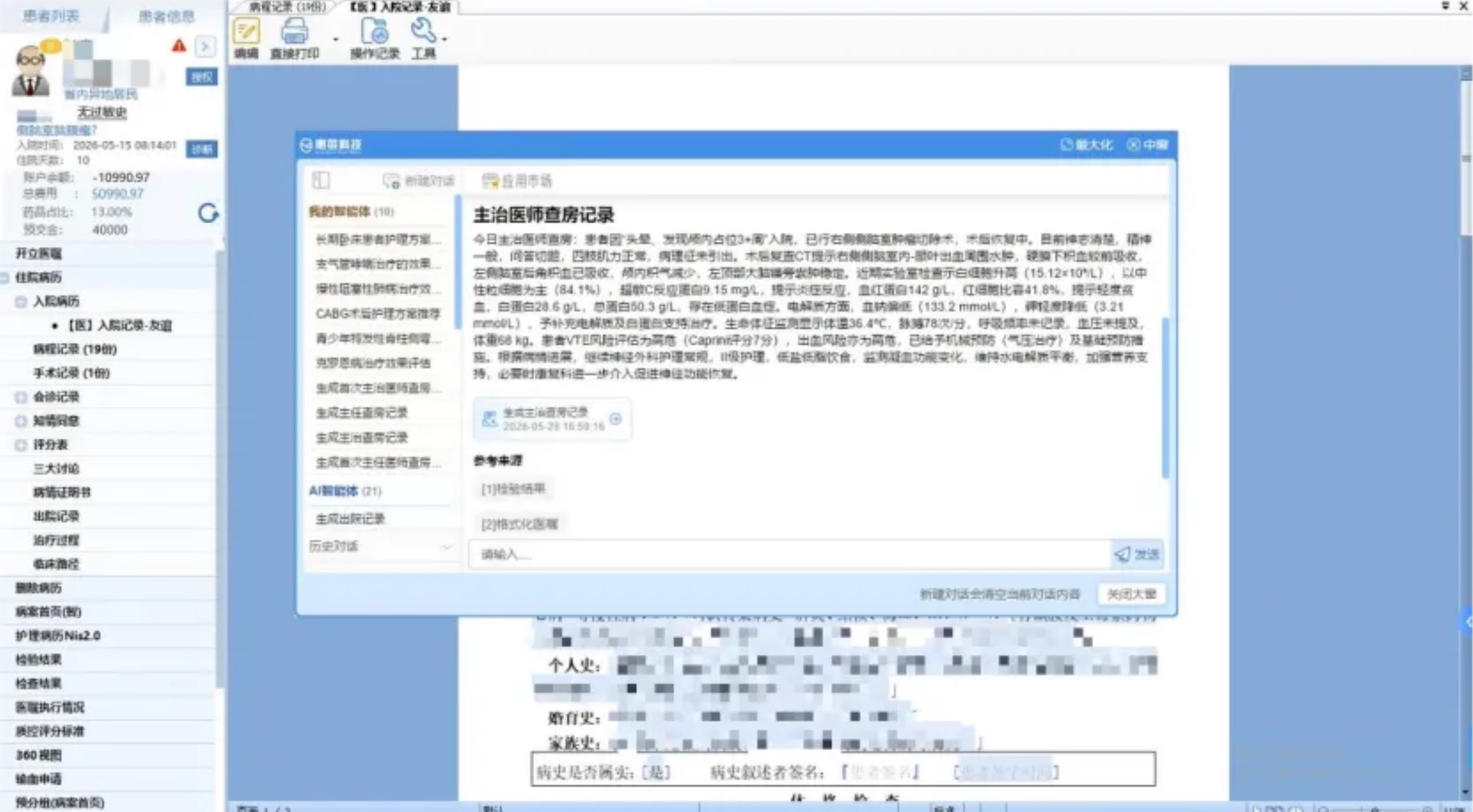The image size is (1473, 812).
Task: Select 生成主治查房记录 in the agent list
Action: tap(362, 438)
